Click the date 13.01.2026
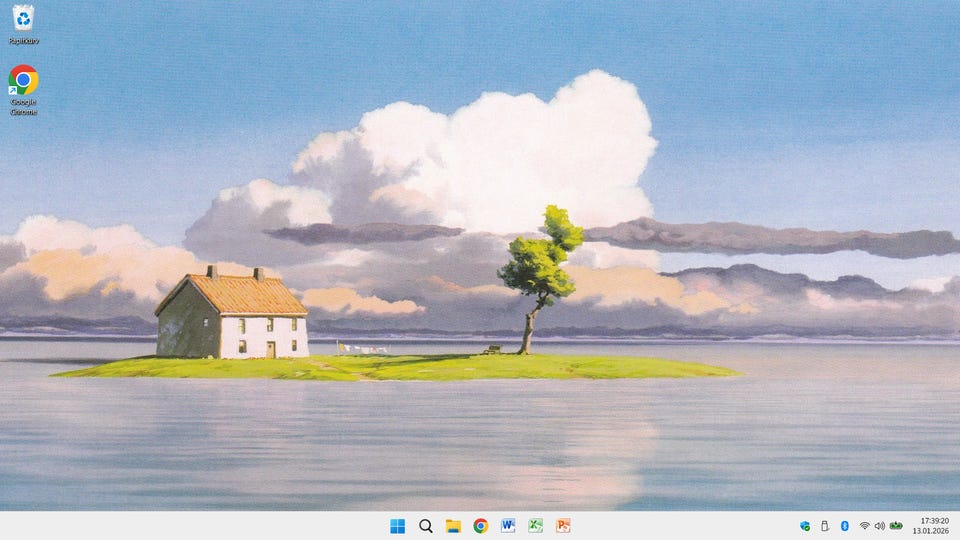The image size is (960, 540). coord(931,531)
